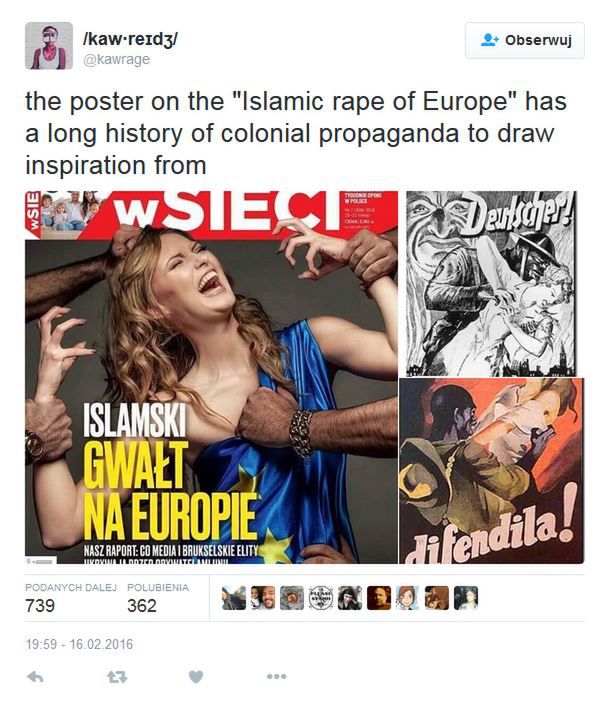Image resolution: width=605 pixels, height=707 pixels.
Task: Click the sixth liker avatar with brown portrait
Action: click(379, 598)
